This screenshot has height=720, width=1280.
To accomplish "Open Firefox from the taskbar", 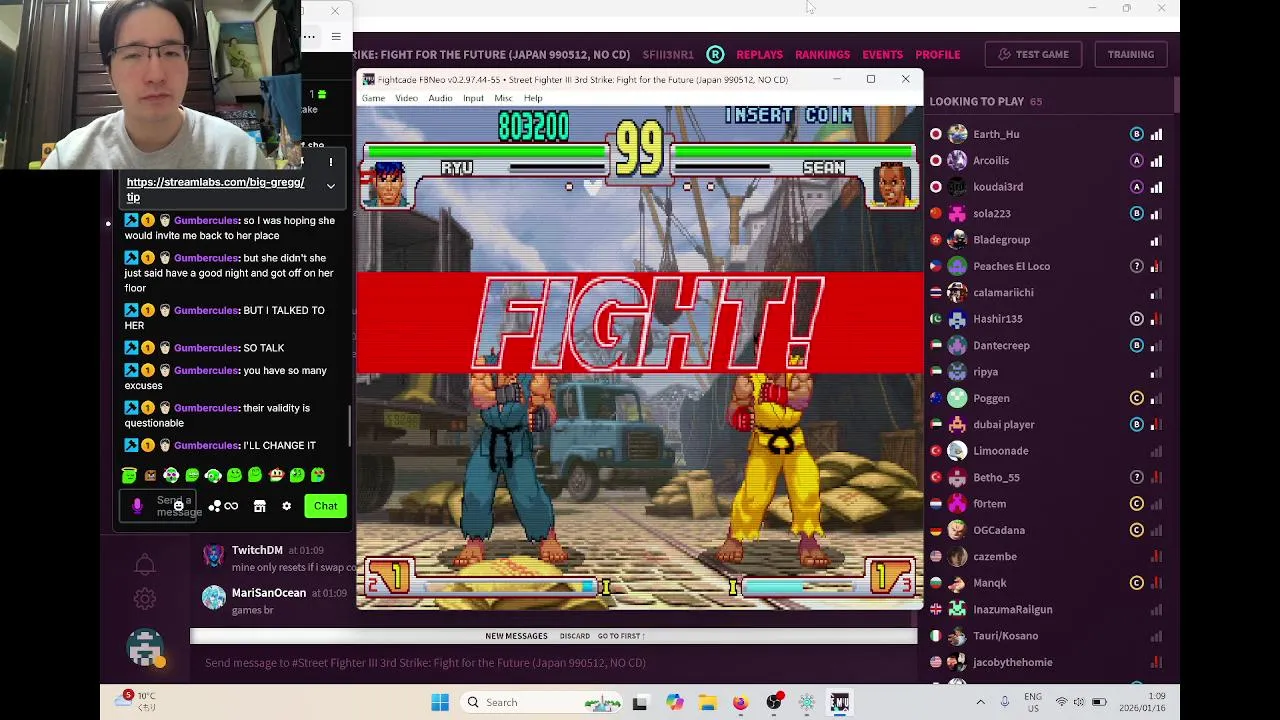I will 740,702.
